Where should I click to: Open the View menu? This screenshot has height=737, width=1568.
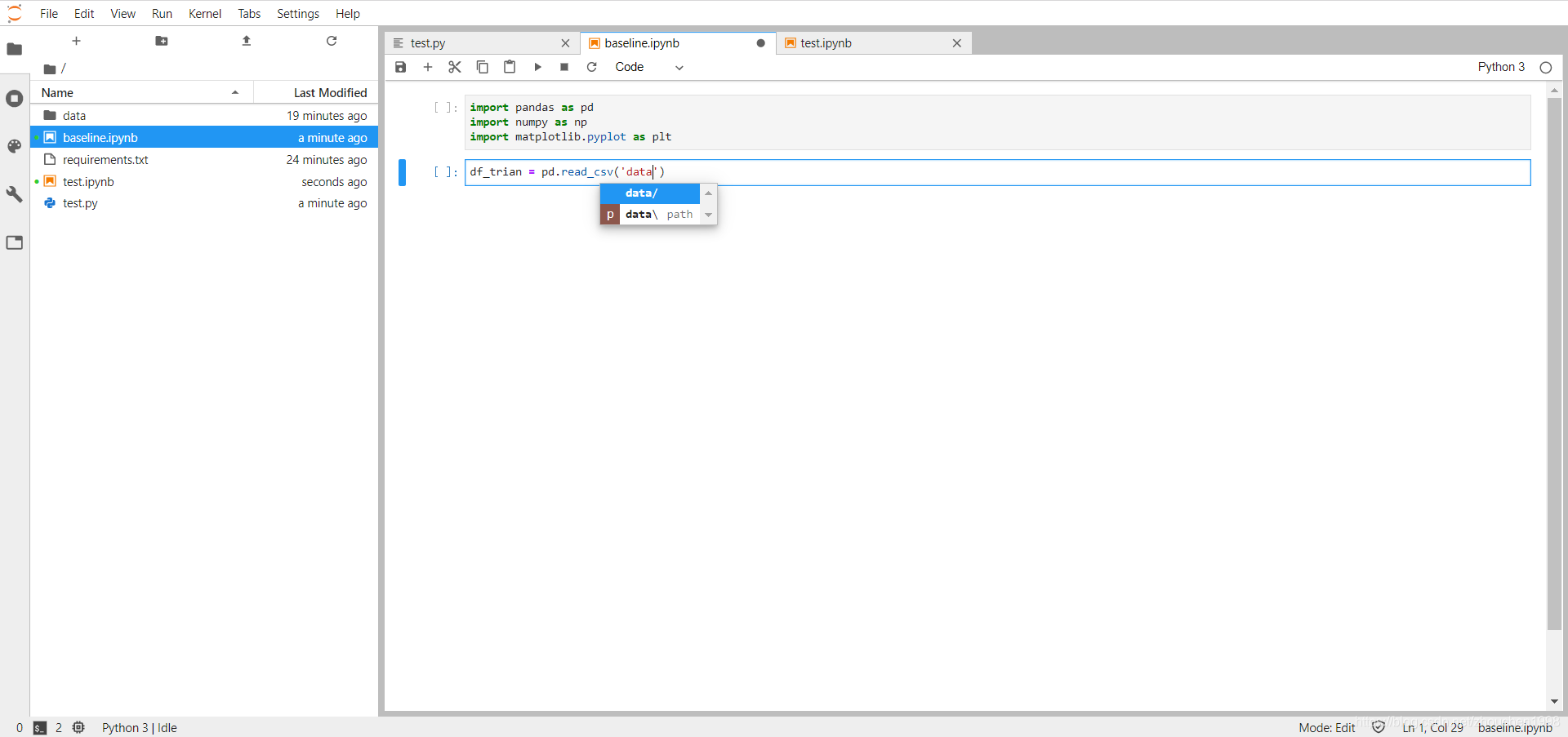coord(123,13)
